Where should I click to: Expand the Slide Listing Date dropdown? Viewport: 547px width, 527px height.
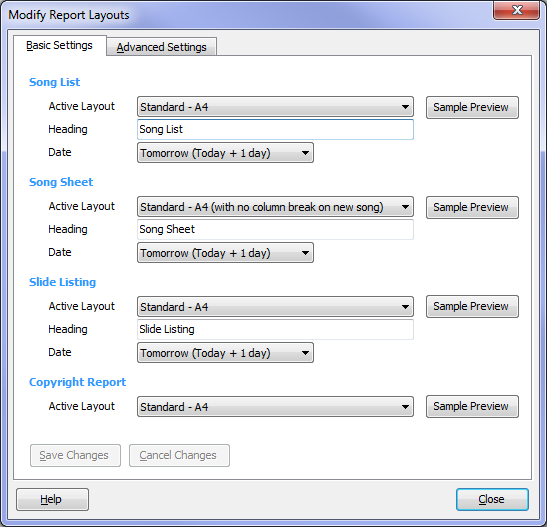225,353
